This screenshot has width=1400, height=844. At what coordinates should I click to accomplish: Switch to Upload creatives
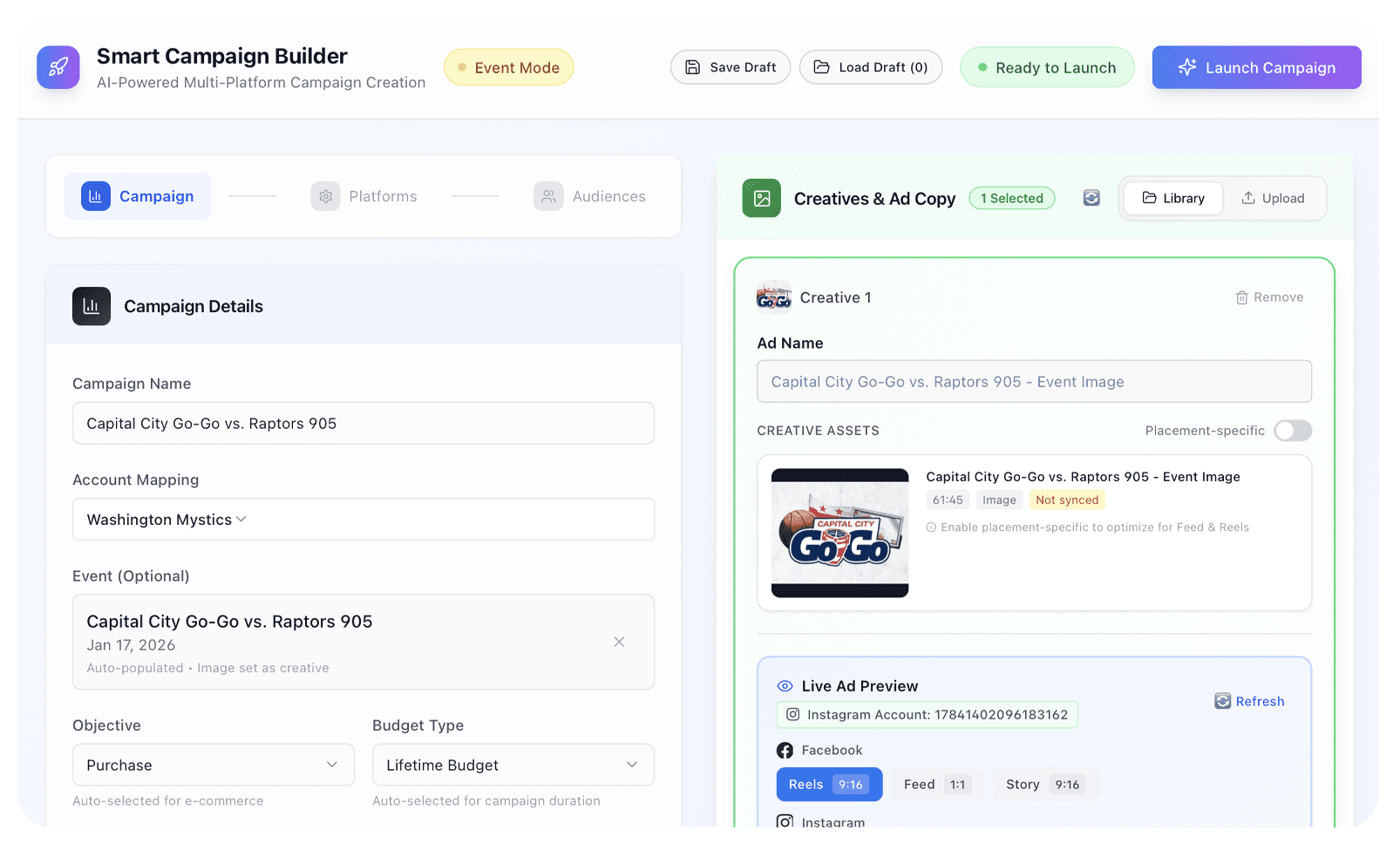coord(1274,198)
